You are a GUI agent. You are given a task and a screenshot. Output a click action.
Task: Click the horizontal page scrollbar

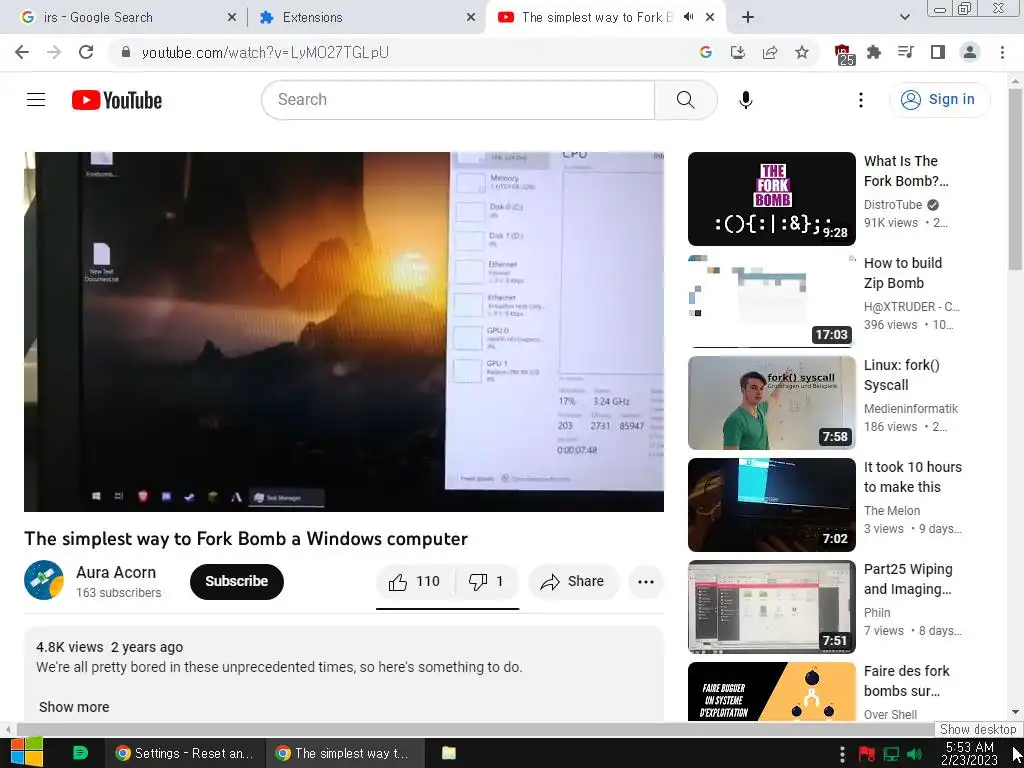click(475, 729)
